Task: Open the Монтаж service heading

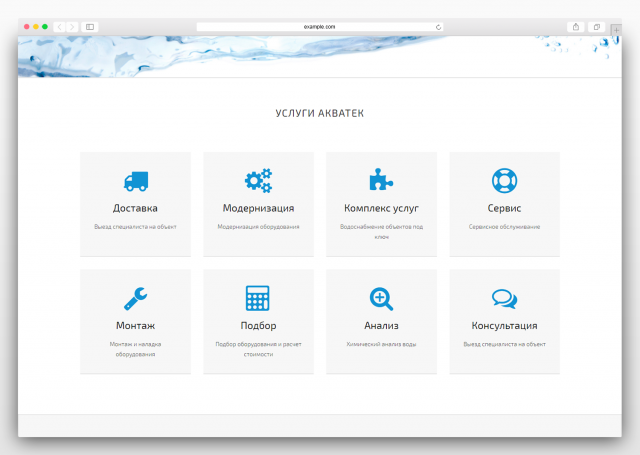Action: point(136,326)
